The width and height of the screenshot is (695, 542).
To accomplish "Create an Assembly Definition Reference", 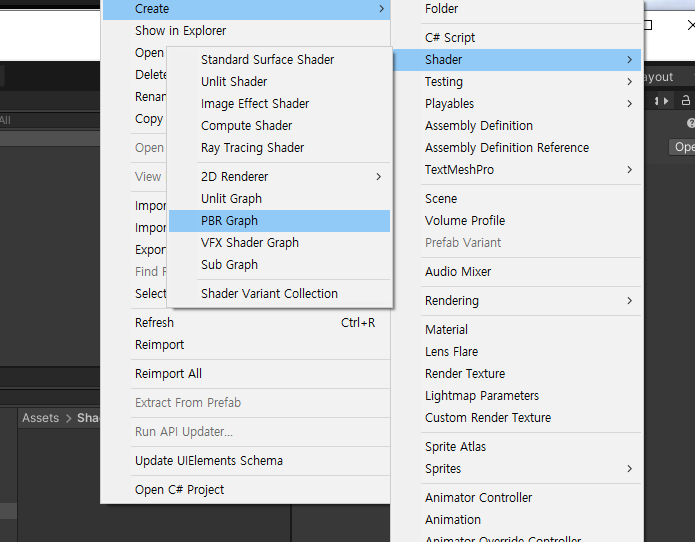I will click(x=517, y=148).
